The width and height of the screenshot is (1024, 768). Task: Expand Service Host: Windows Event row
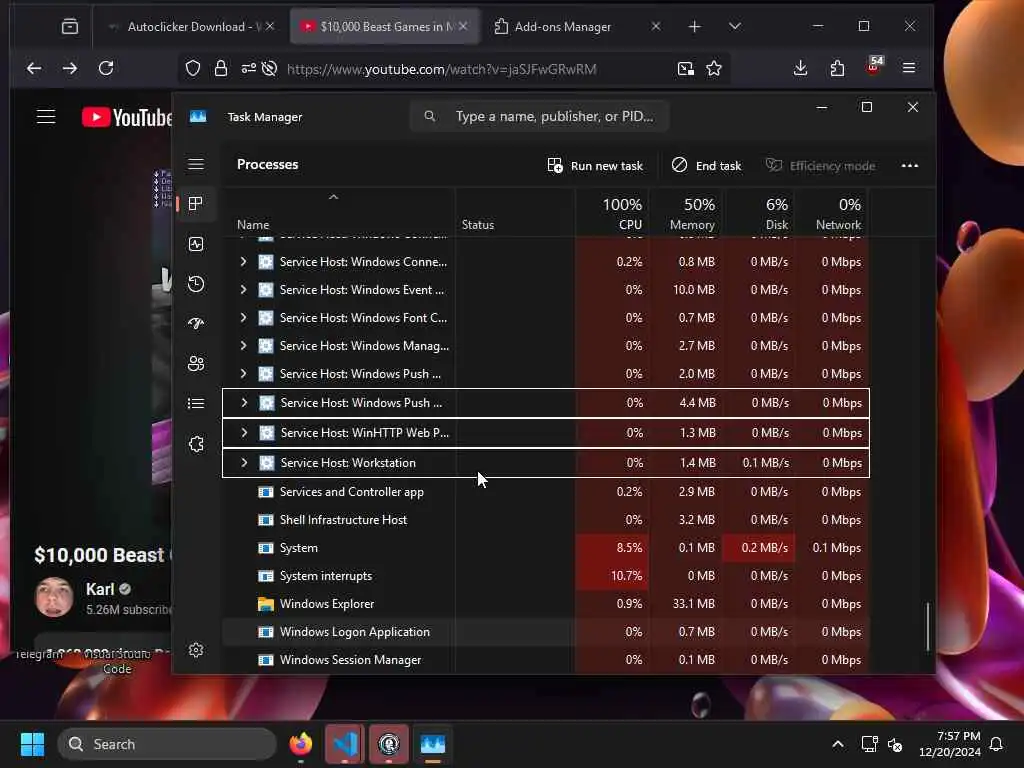(x=244, y=290)
